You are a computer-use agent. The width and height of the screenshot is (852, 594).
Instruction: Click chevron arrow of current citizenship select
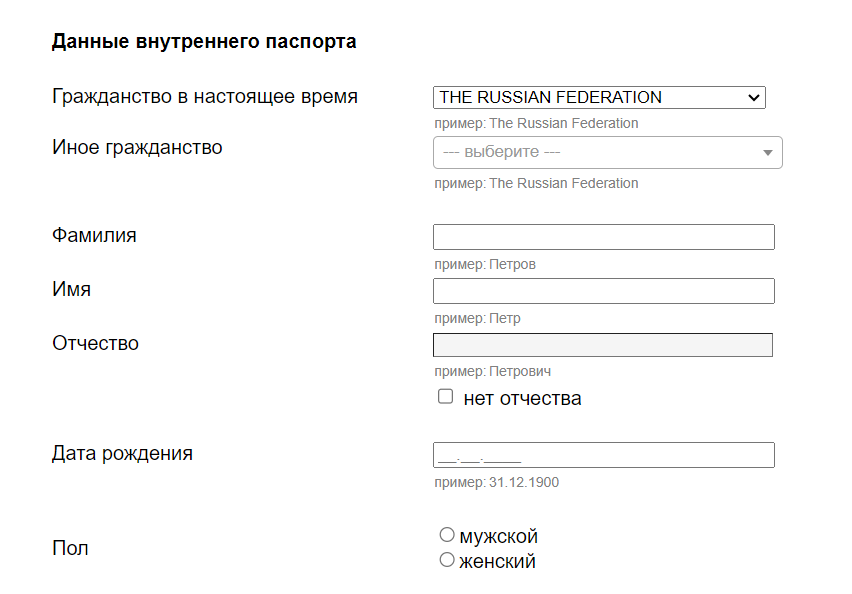click(753, 98)
